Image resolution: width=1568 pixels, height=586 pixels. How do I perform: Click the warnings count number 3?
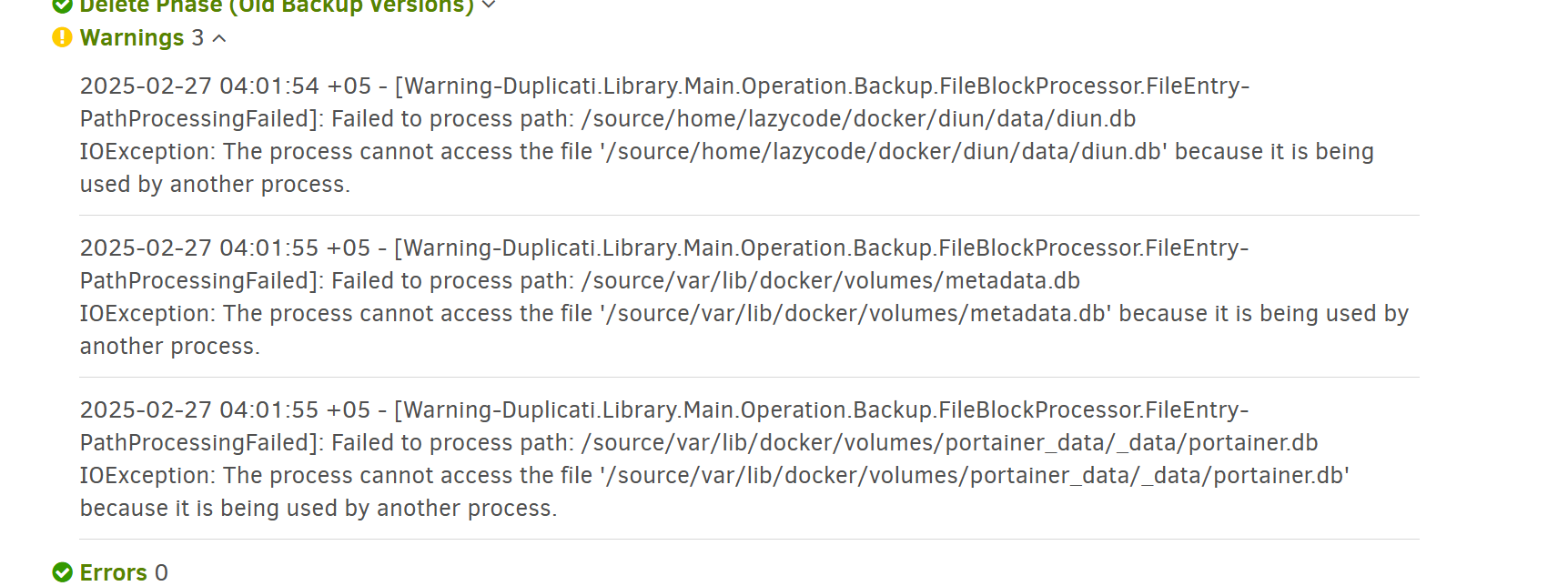197,38
